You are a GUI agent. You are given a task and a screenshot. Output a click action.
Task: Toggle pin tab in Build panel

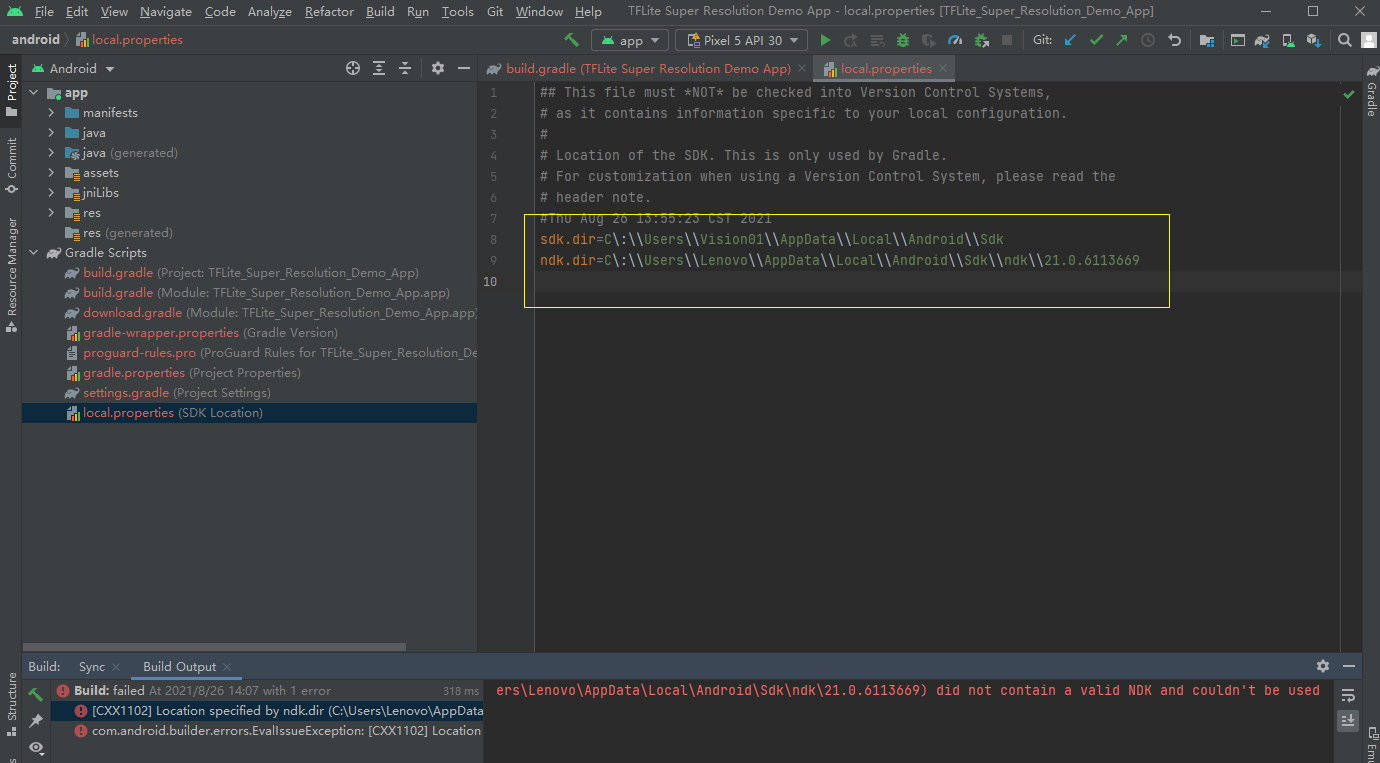click(x=36, y=720)
